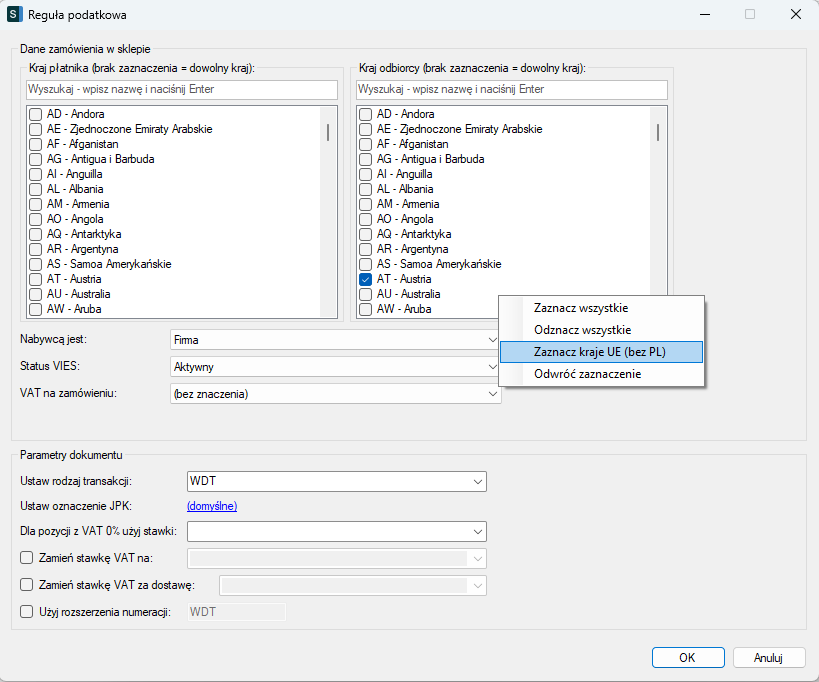Check AU - Australia in recipient list
This screenshot has height=682, width=819.
coord(365,294)
